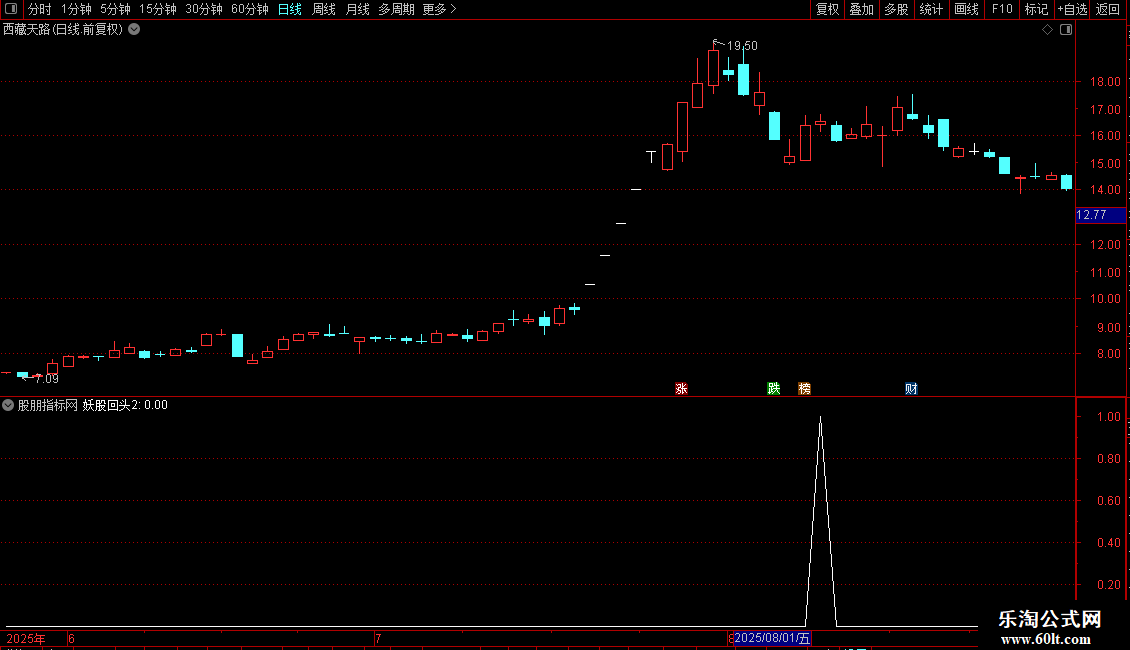Click the 标记 mark button
The height and width of the screenshot is (650, 1130).
[1036, 9]
